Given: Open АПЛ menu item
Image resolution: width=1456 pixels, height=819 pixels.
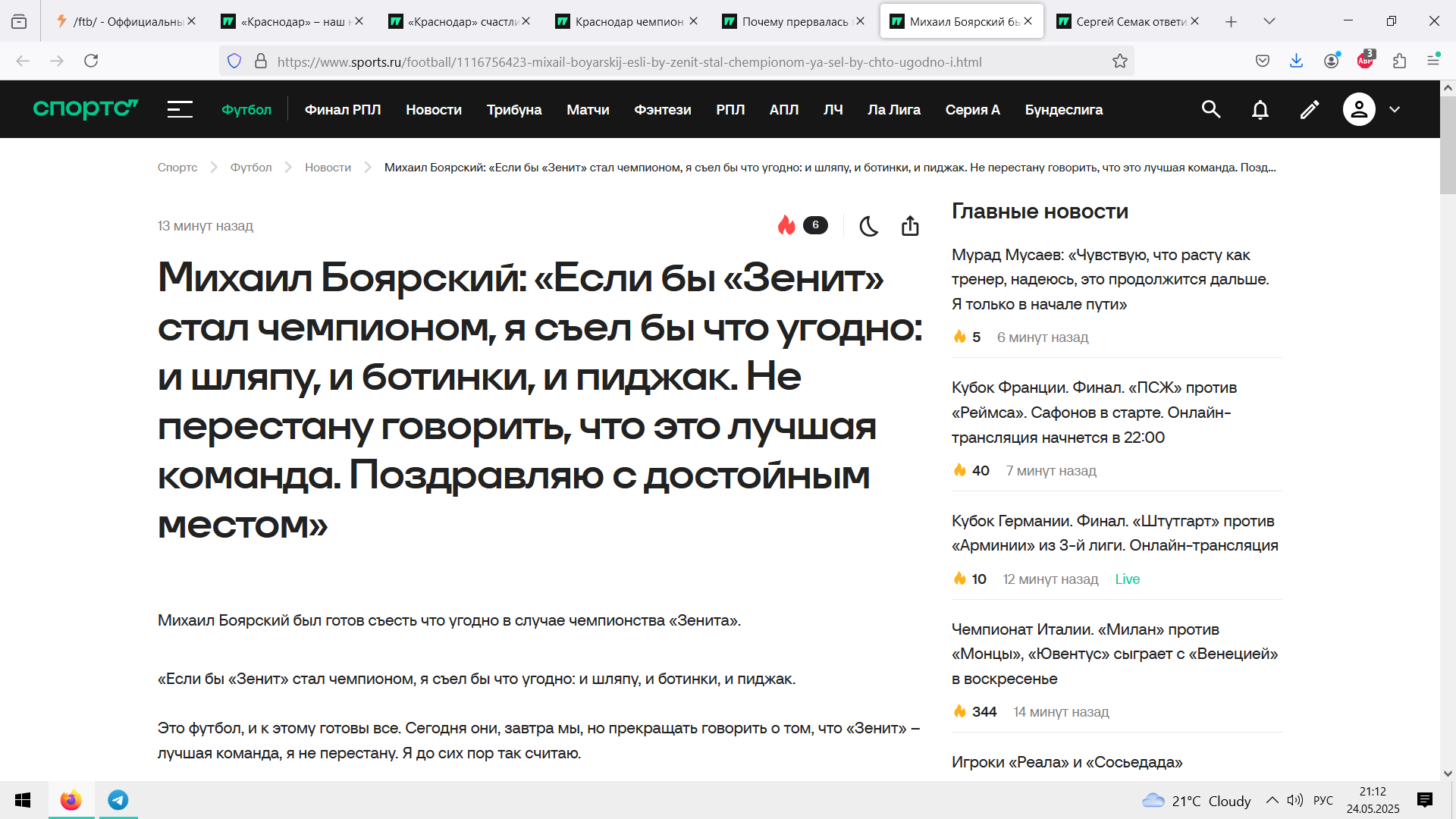Looking at the screenshot, I should (x=784, y=110).
